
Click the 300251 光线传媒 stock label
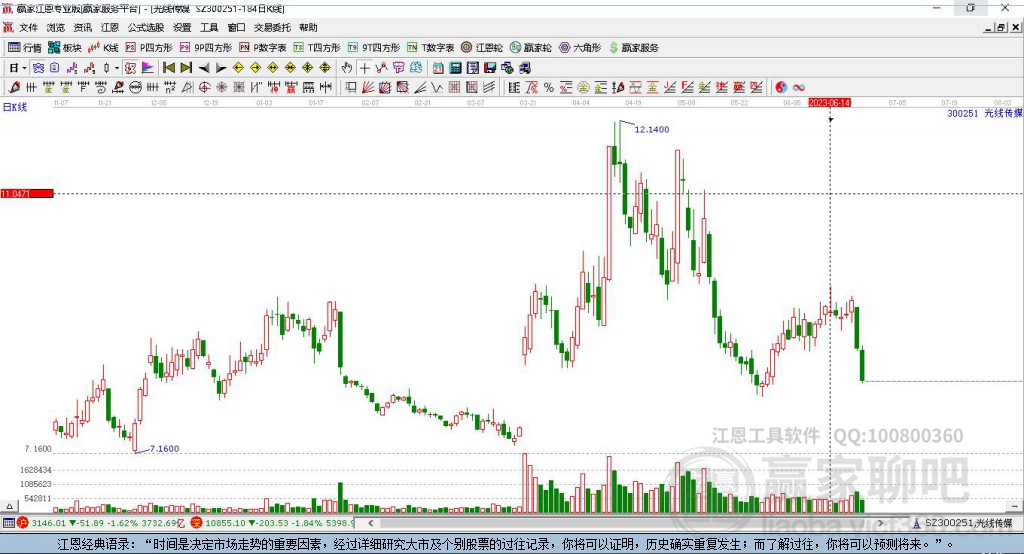[985, 114]
